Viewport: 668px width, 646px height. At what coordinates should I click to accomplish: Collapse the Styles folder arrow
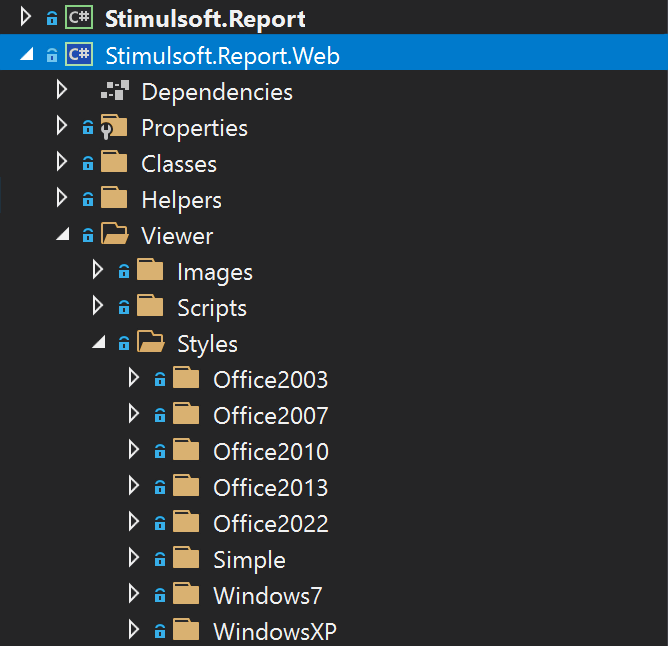(99, 342)
